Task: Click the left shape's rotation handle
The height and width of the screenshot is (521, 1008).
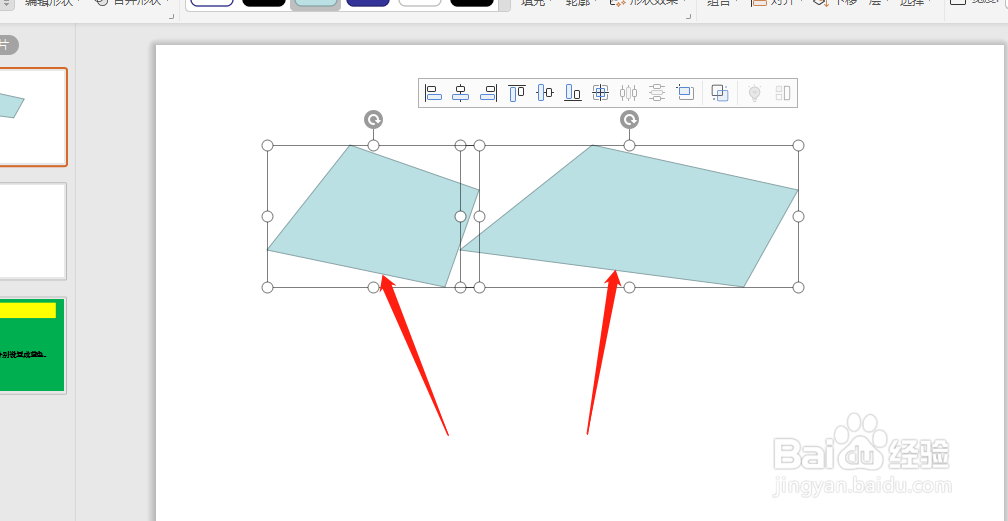Action: 374,120
